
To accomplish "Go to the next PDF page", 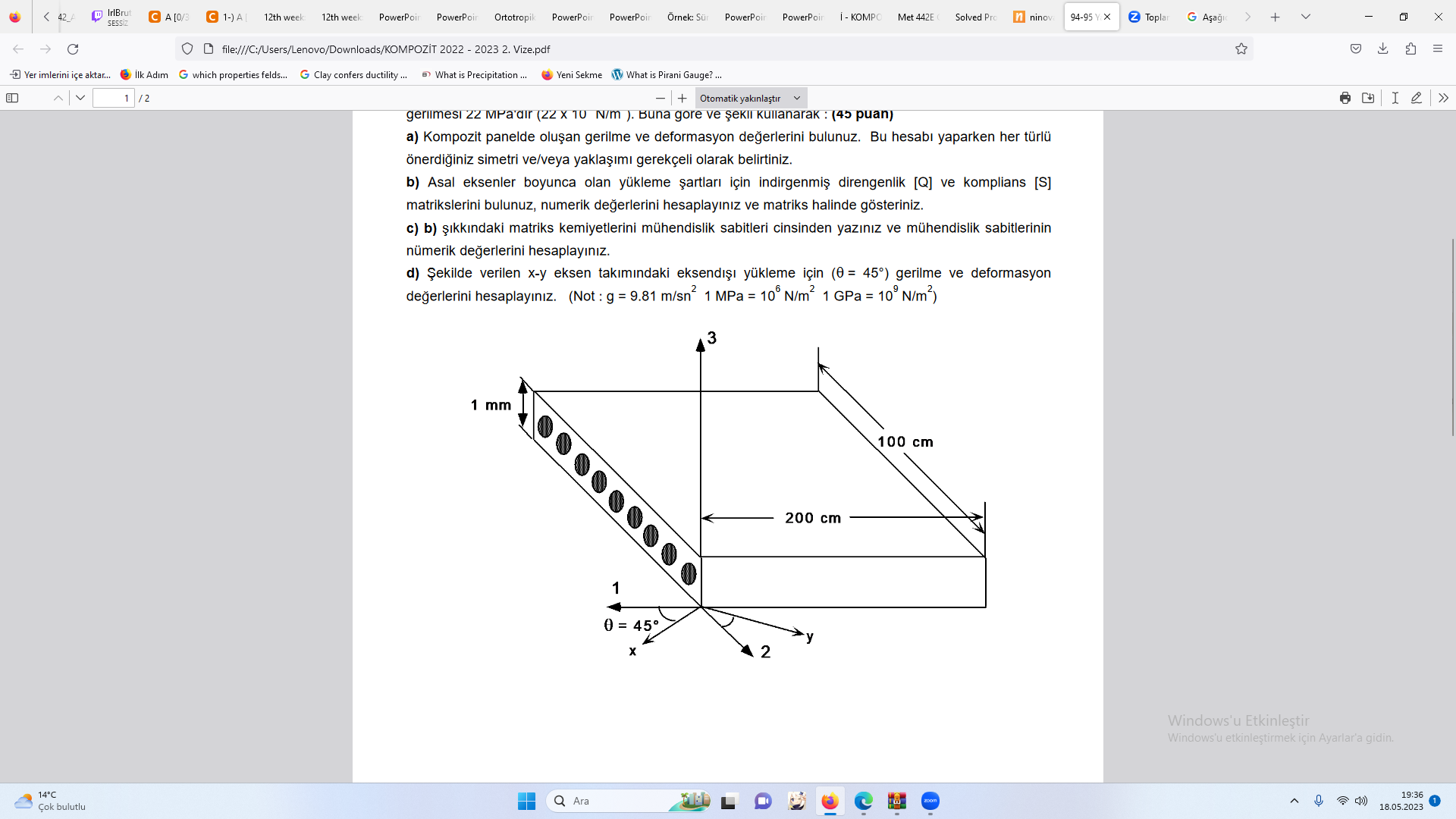I will coord(80,98).
